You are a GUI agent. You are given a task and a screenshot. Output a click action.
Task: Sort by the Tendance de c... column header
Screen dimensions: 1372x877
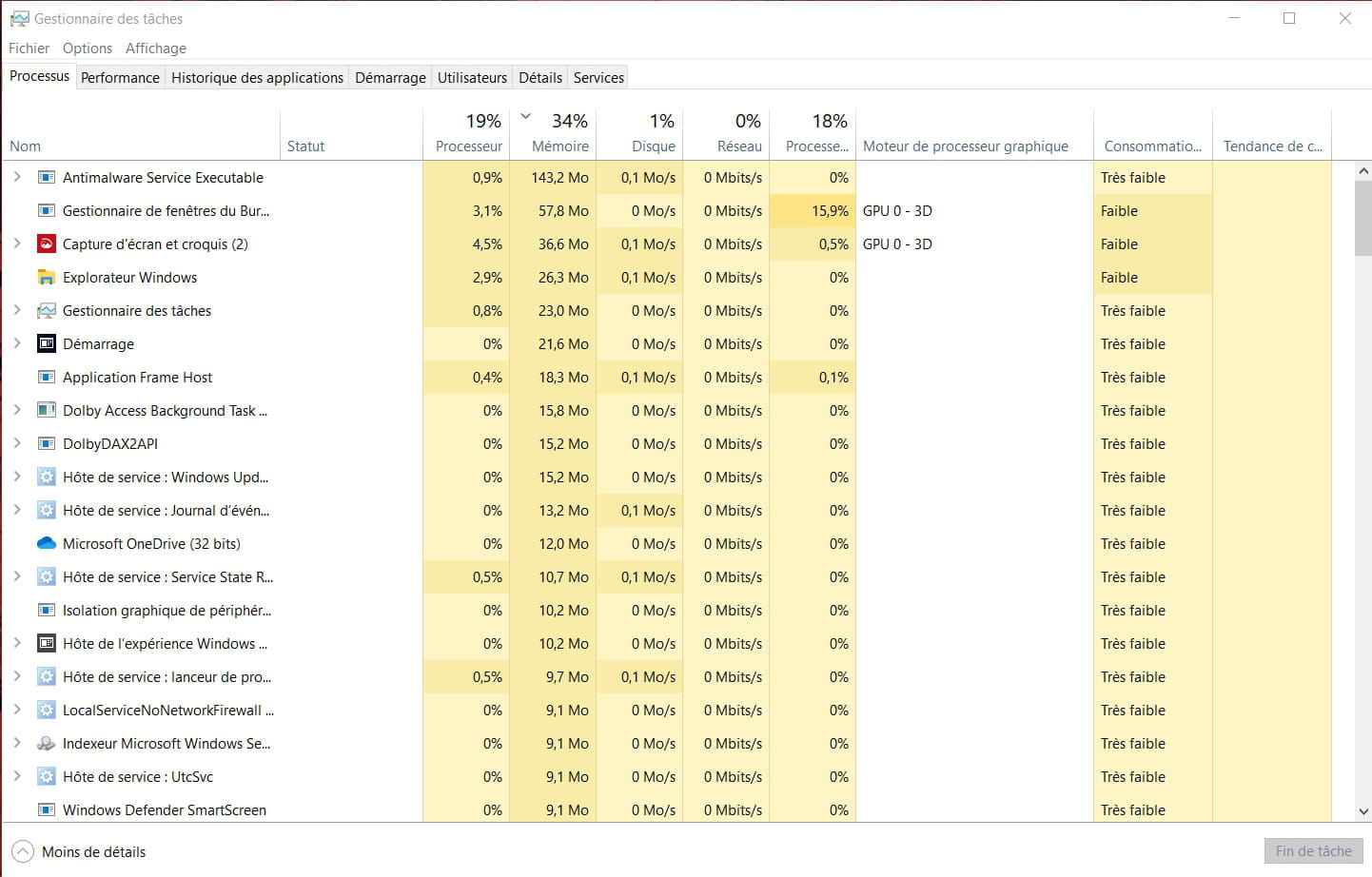click(1272, 134)
